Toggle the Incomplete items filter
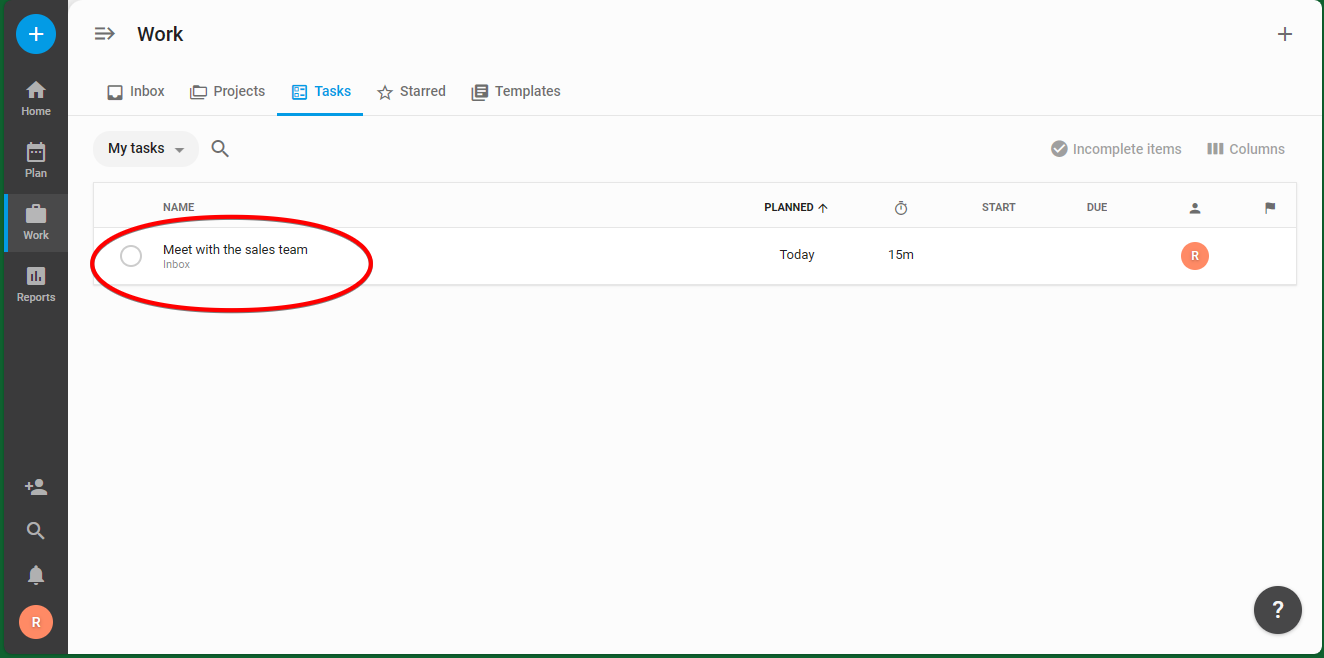 (1116, 149)
